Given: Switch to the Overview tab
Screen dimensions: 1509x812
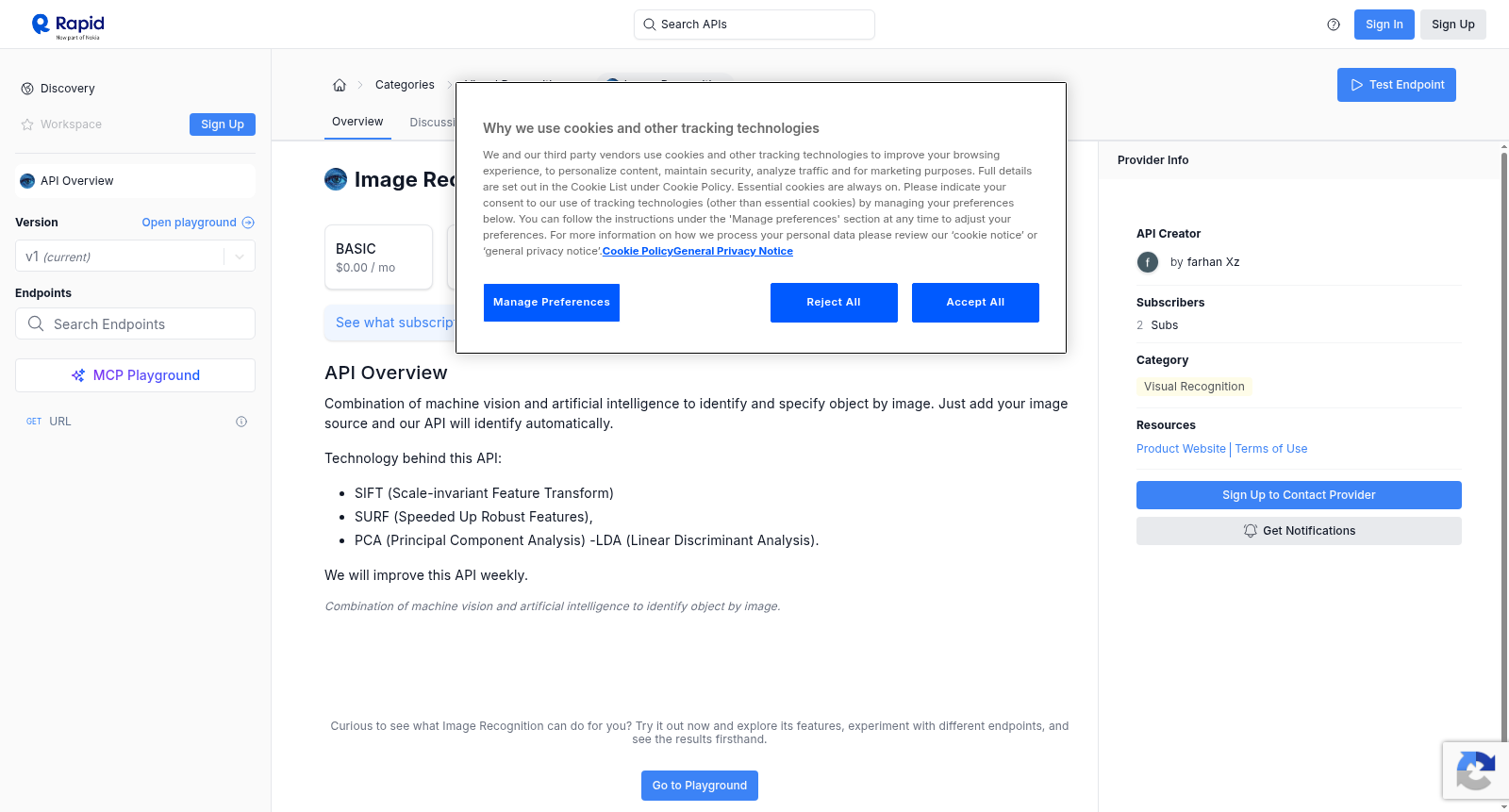Looking at the screenshot, I should 357,123.
